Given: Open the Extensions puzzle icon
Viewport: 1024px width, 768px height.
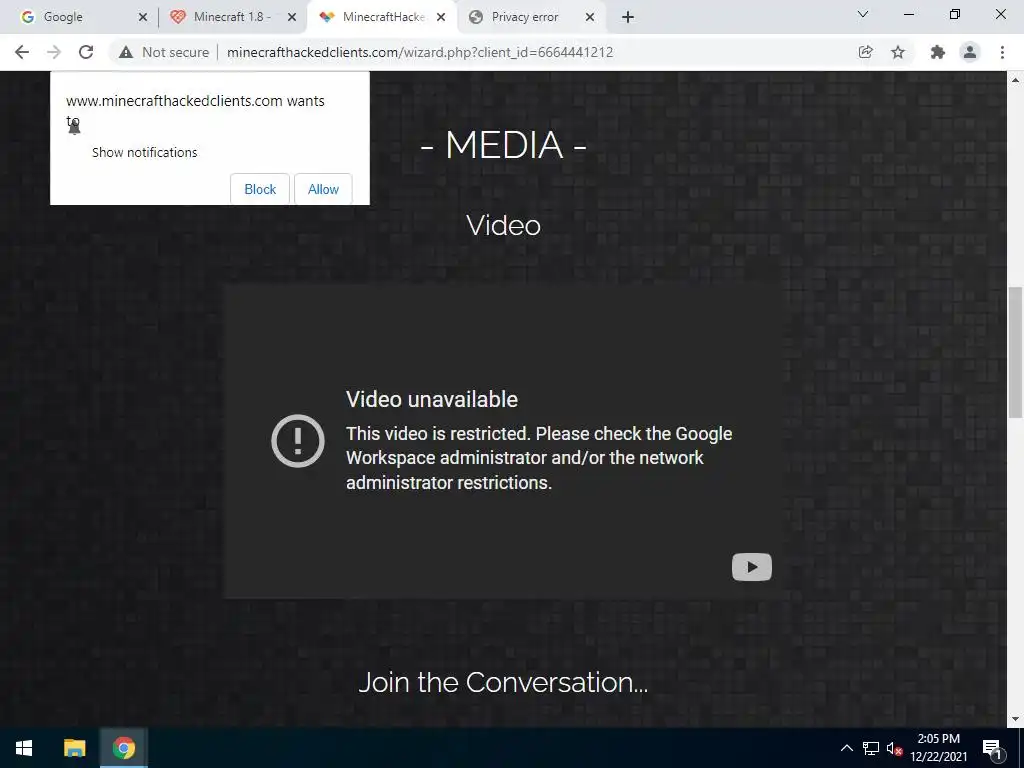Looking at the screenshot, I should tap(938, 52).
